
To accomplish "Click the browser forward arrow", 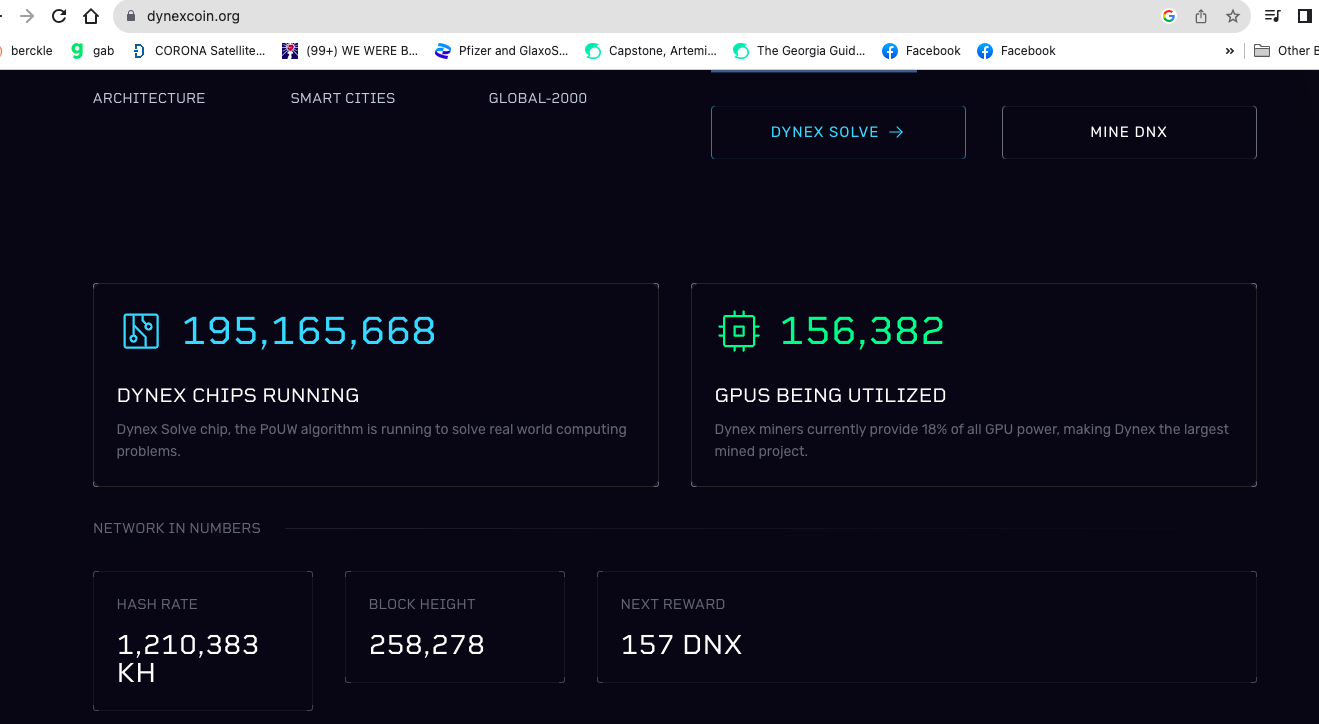I will pyautogui.click(x=27, y=16).
